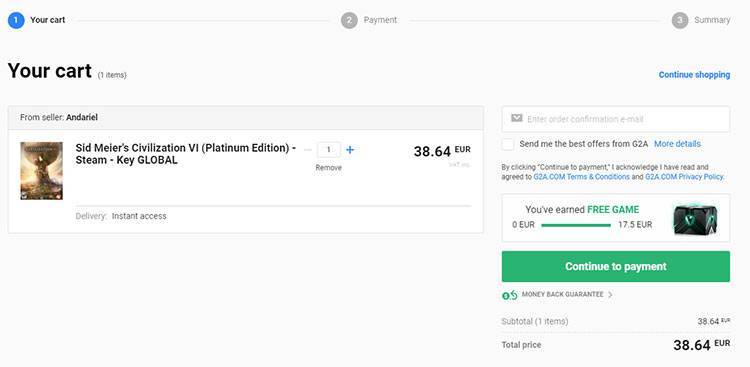Open G2A.COM Terms & Conditions link
The height and width of the screenshot is (367, 750).
pyautogui.click(x=582, y=177)
